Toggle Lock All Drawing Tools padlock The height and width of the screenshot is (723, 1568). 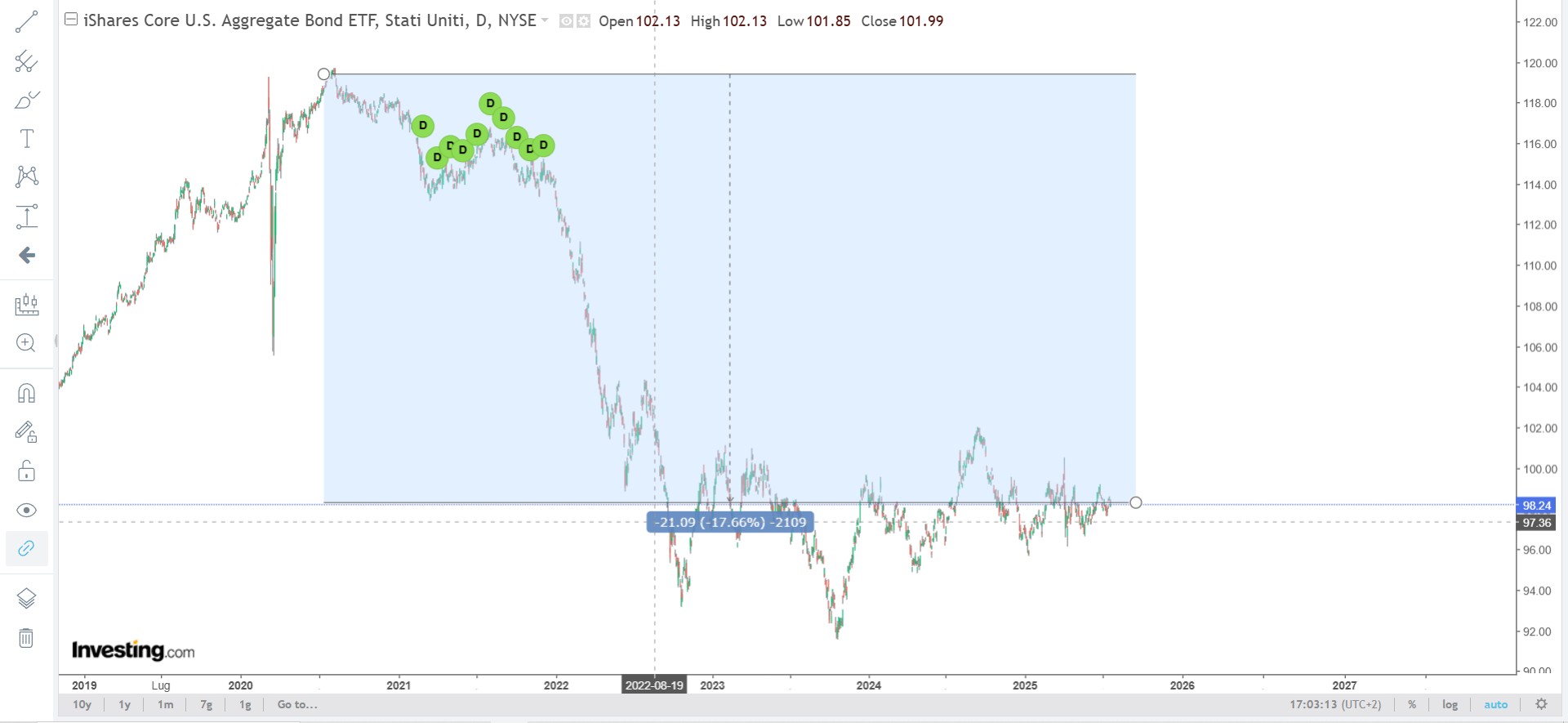(x=26, y=471)
